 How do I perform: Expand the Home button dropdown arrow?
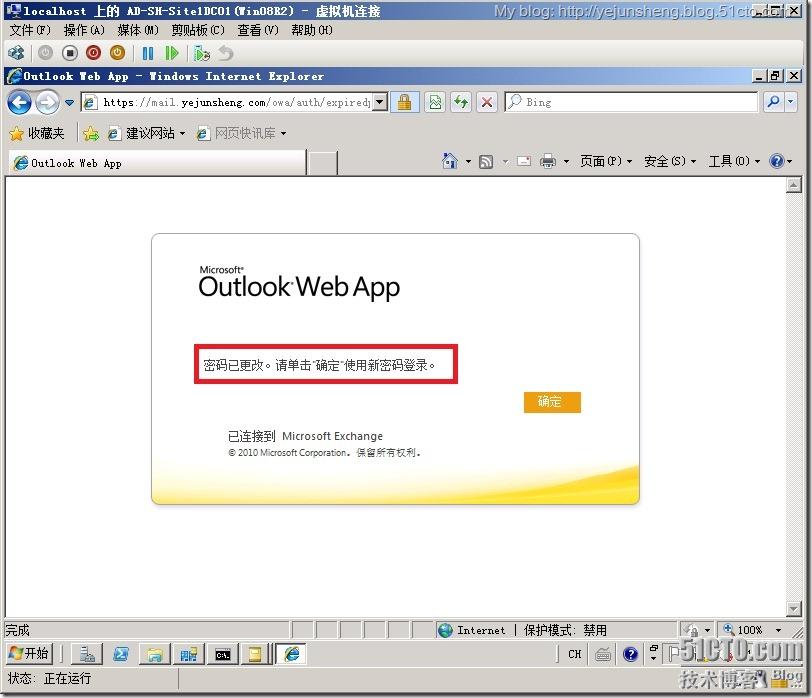click(468, 162)
